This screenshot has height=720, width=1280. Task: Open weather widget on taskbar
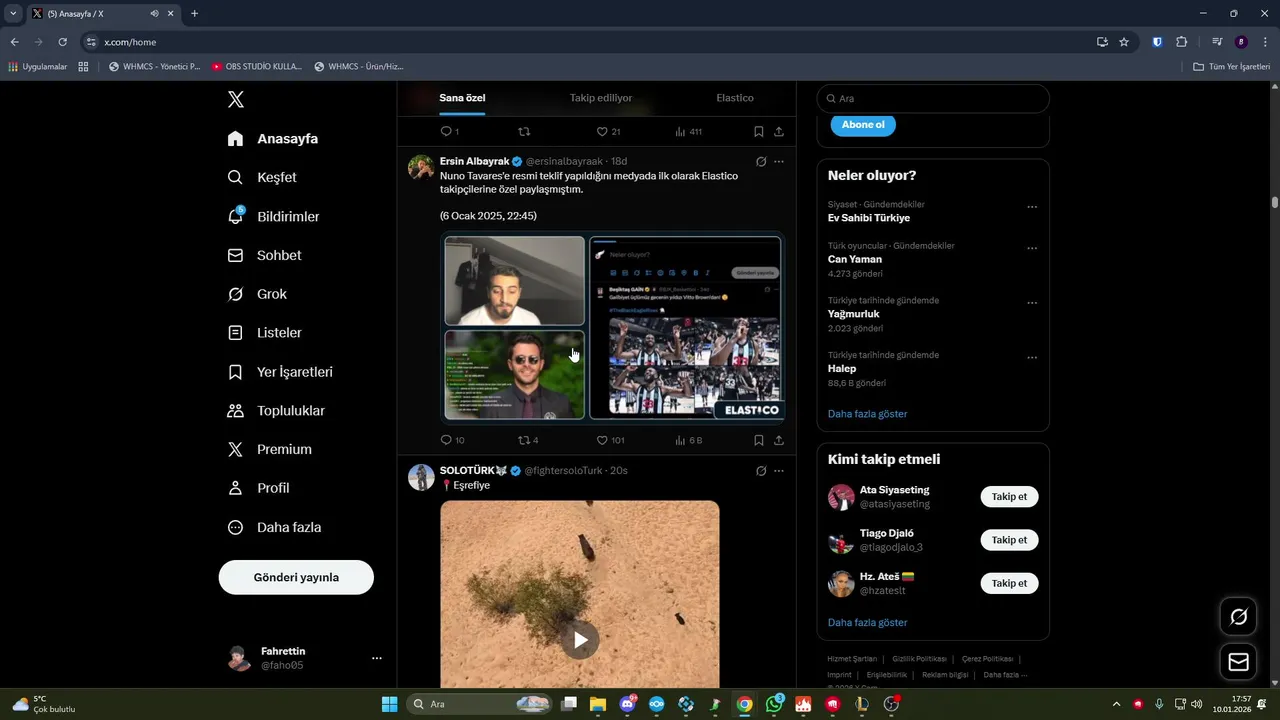(45, 704)
